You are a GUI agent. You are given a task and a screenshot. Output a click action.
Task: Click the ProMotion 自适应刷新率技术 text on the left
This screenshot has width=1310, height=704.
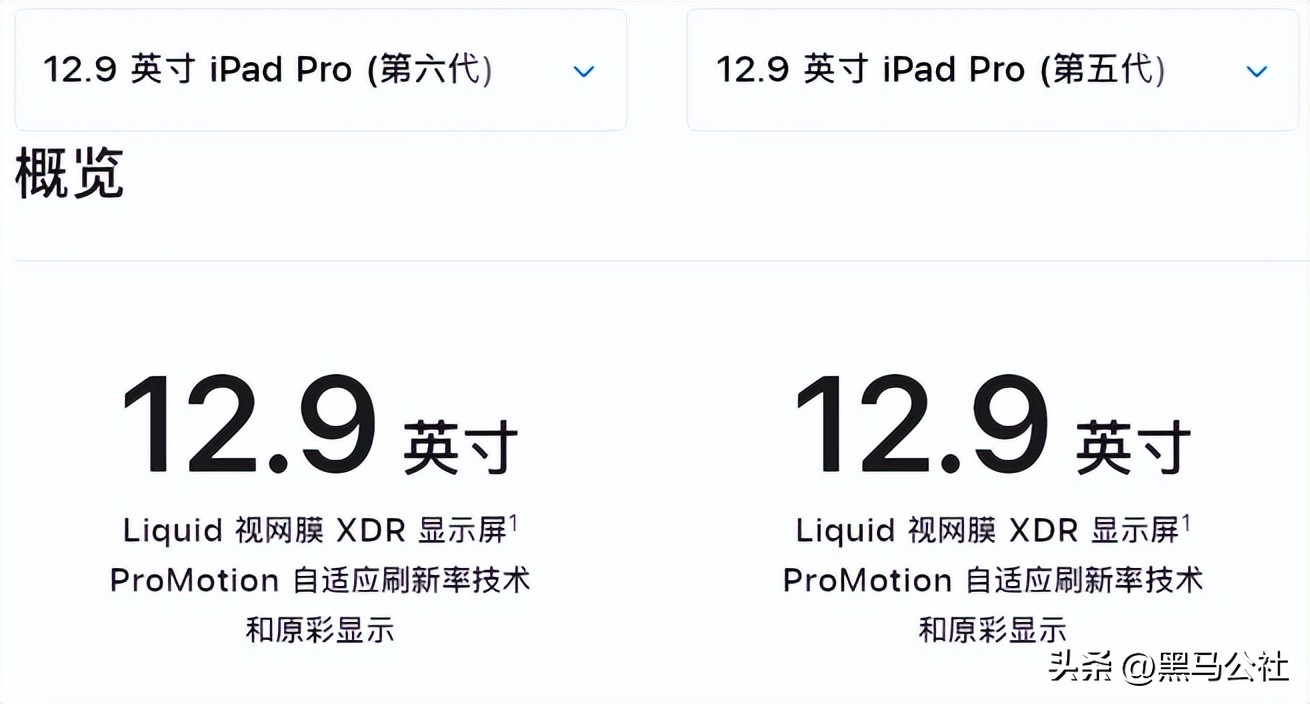pyautogui.click(x=320, y=580)
